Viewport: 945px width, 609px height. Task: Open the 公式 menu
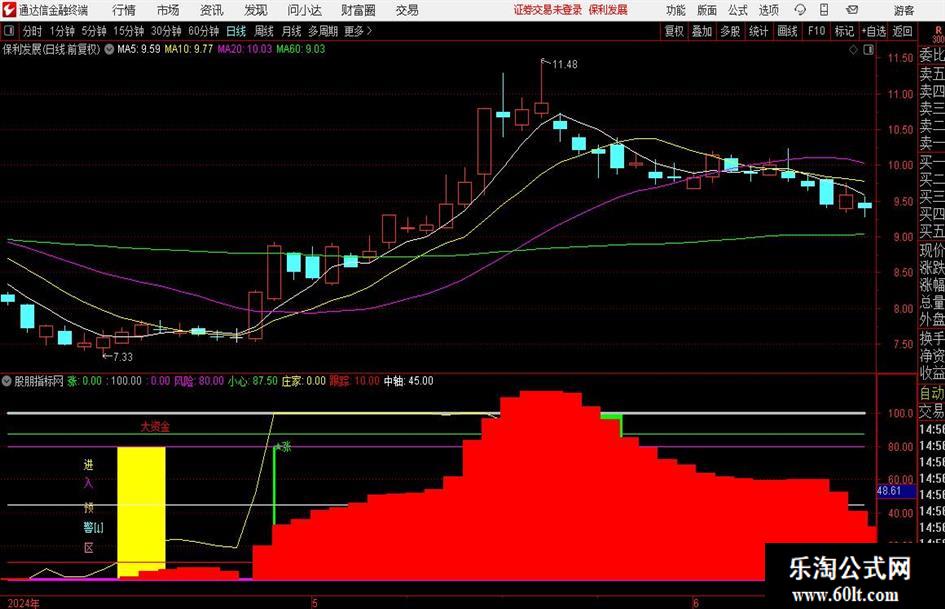(x=737, y=10)
